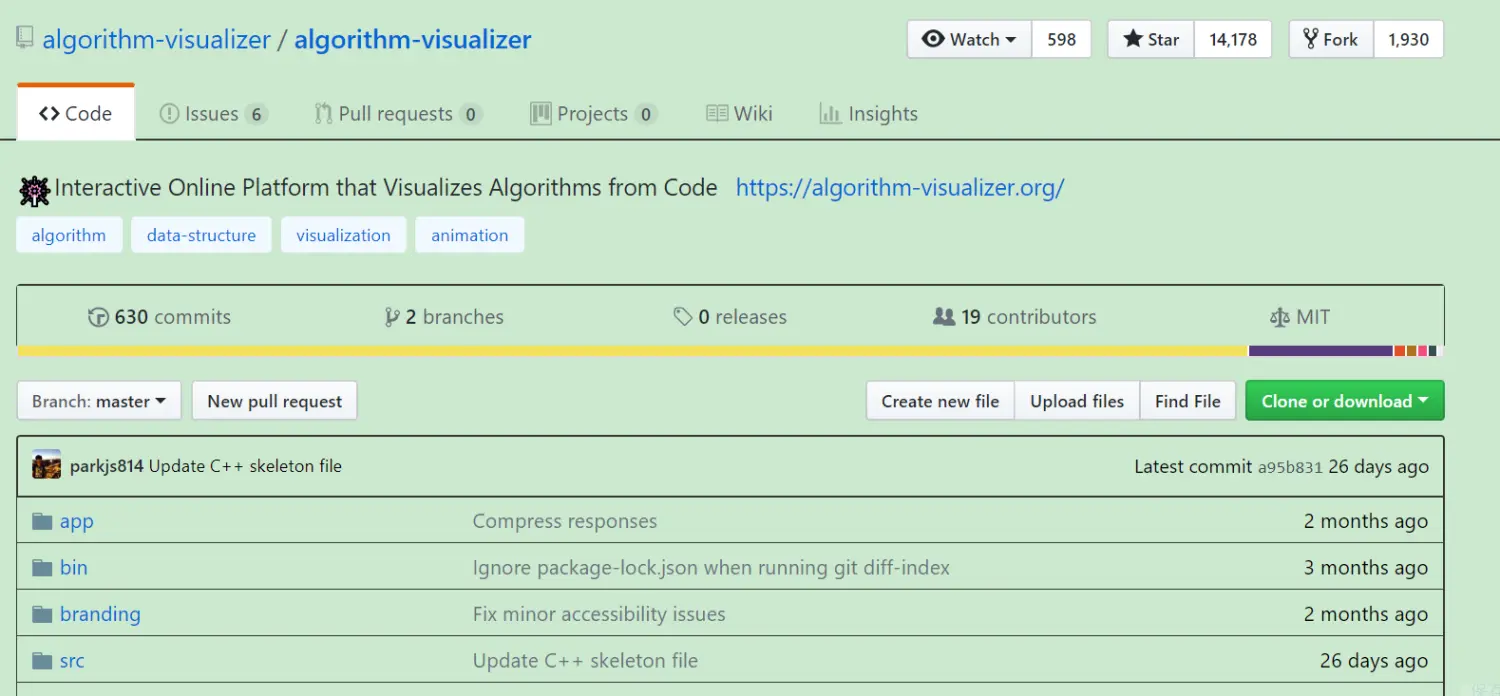This screenshot has width=1500, height=696.
Task: Open the Fix minor accessibility issues commit message
Action: [x=599, y=614]
